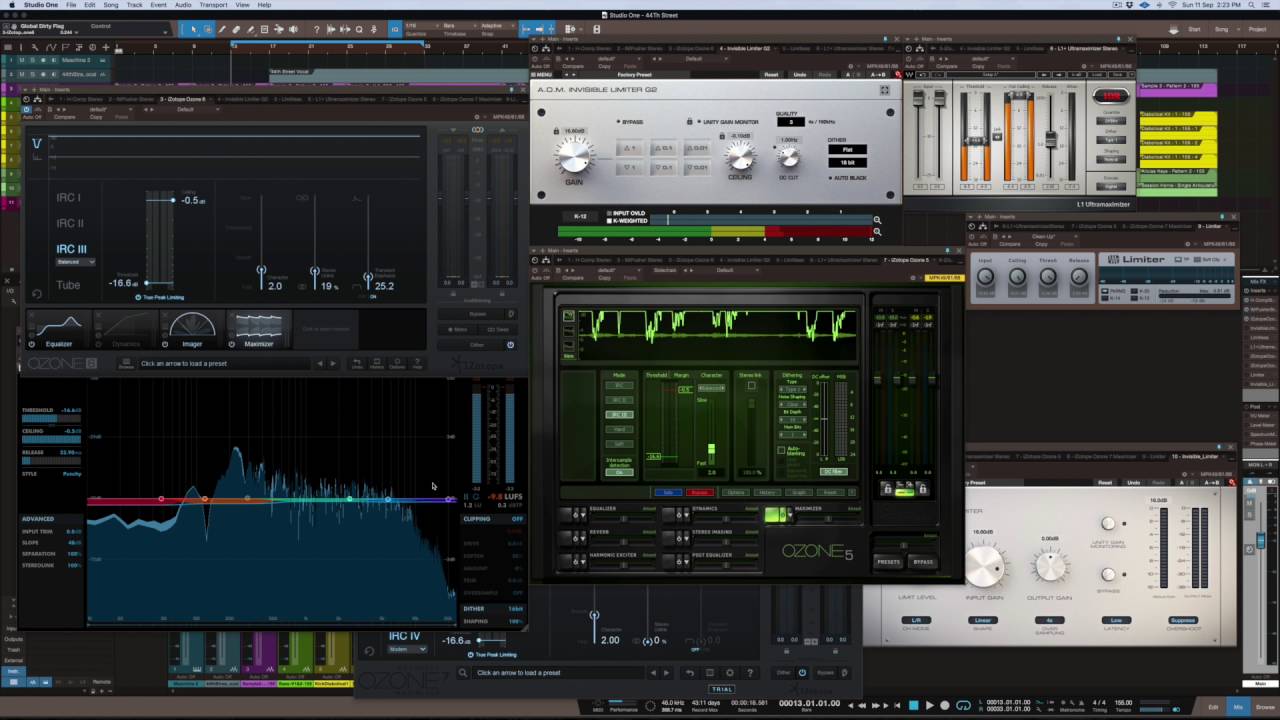Click the Input Gain knob on lower Invisible Limiter

(x=983, y=566)
